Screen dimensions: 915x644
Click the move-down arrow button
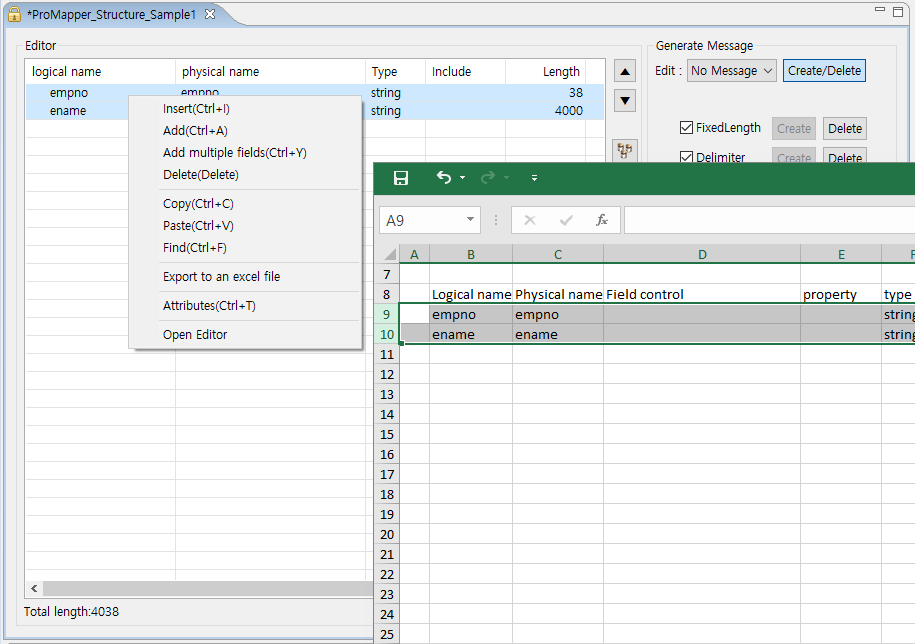[624, 100]
